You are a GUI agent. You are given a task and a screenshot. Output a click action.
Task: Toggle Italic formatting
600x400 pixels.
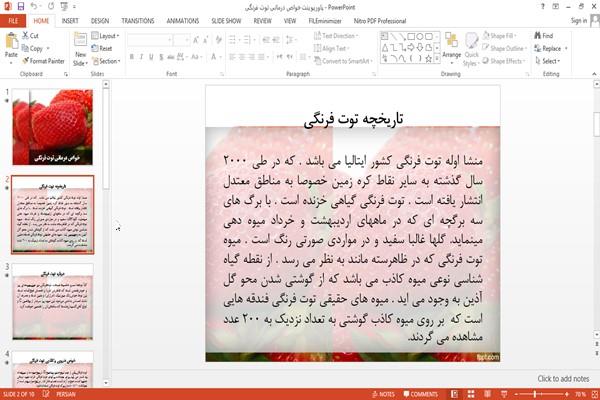pos(141,57)
